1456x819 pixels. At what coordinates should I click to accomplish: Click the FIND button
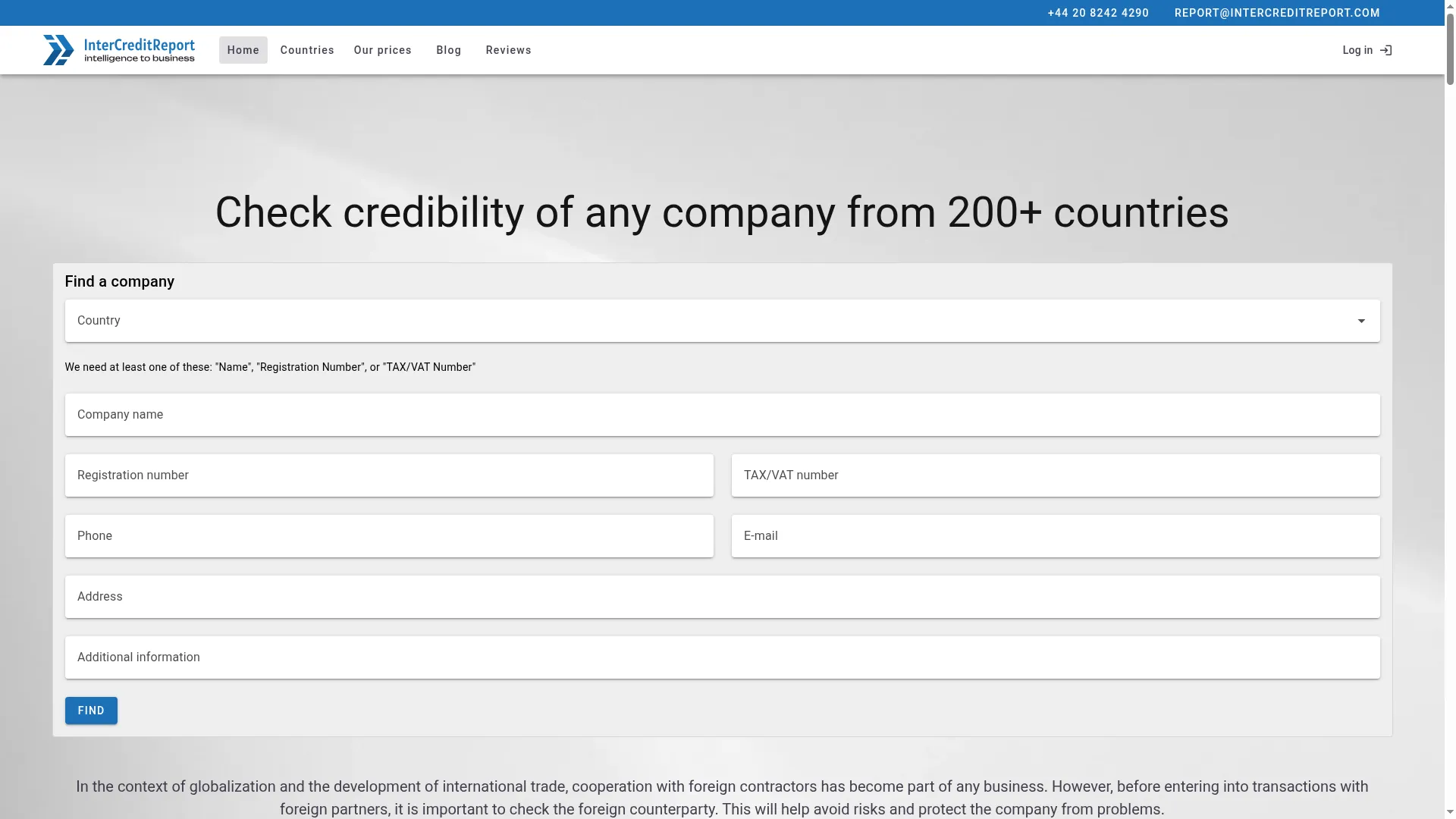pos(91,711)
